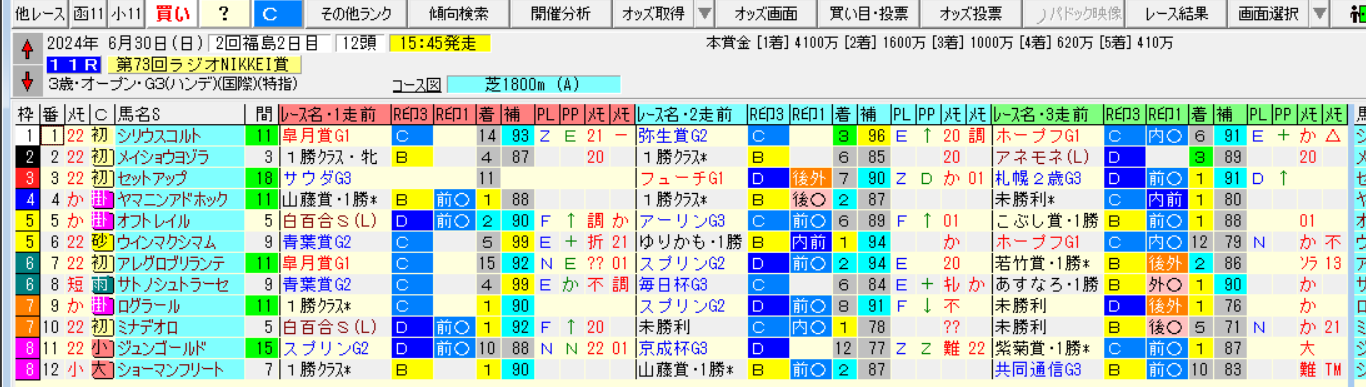Select horse オフトレイル
Image resolution: width=1366 pixels, height=387 pixels.
tap(179, 220)
